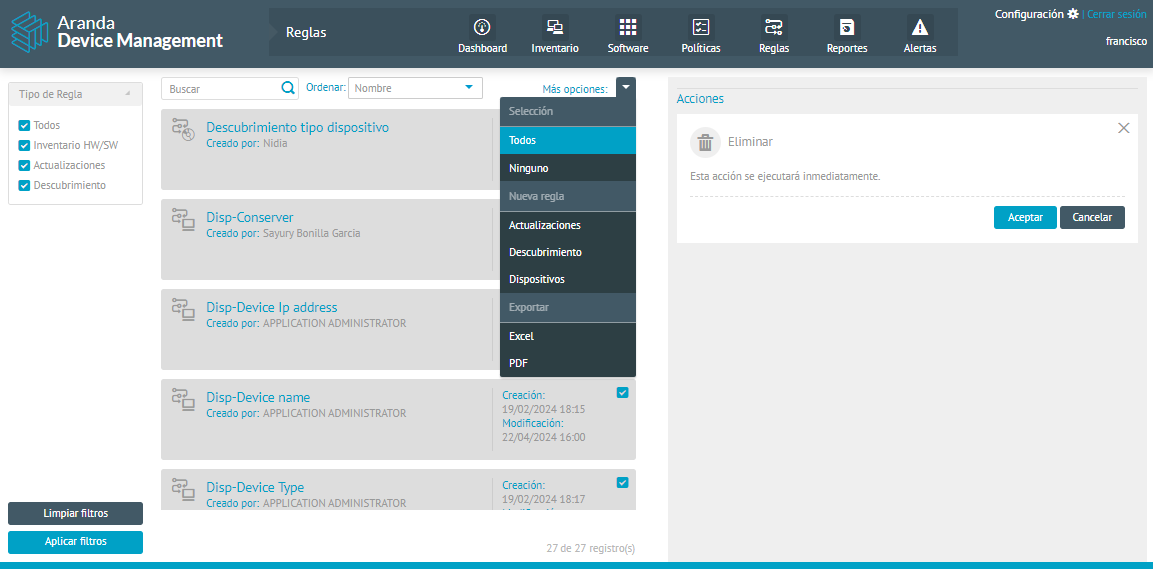Click the Más opciones label
Viewport: 1153px width, 569px height.
coord(575,89)
